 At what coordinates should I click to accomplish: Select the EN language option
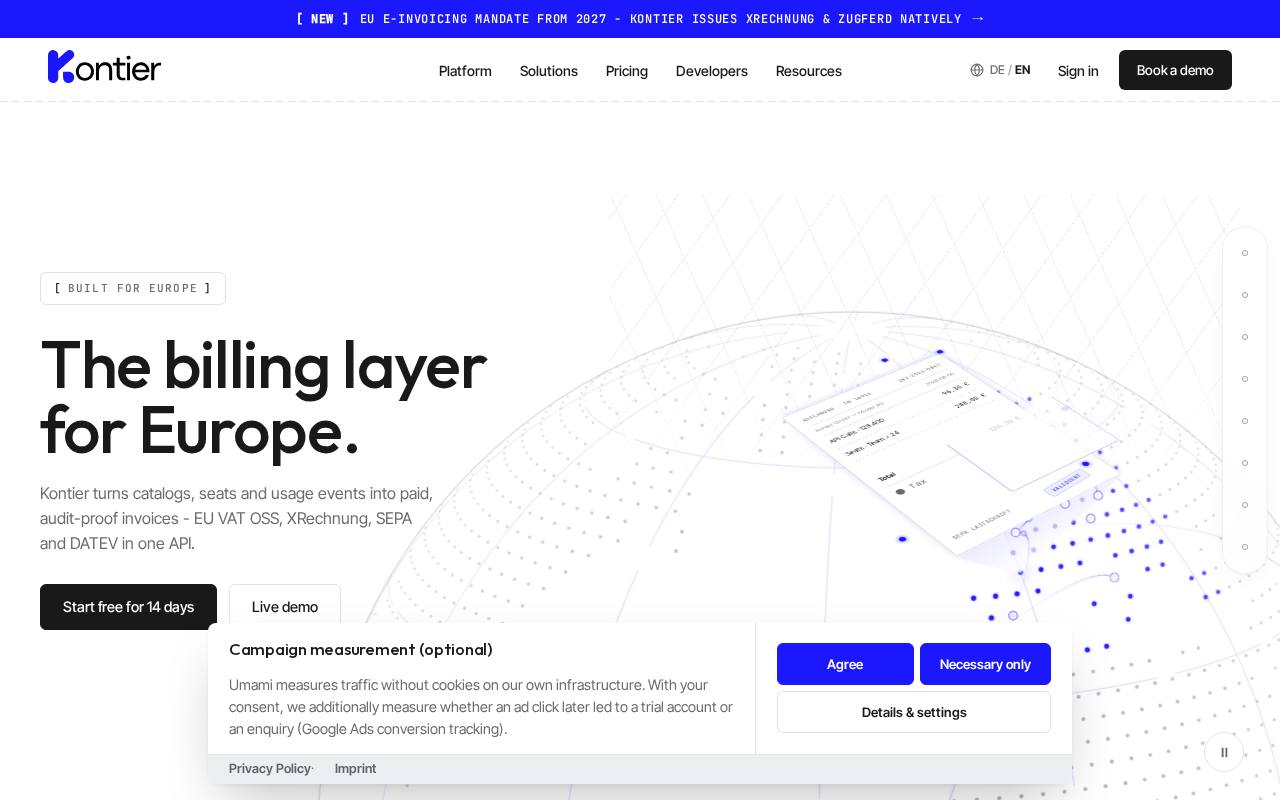tap(1022, 70)
